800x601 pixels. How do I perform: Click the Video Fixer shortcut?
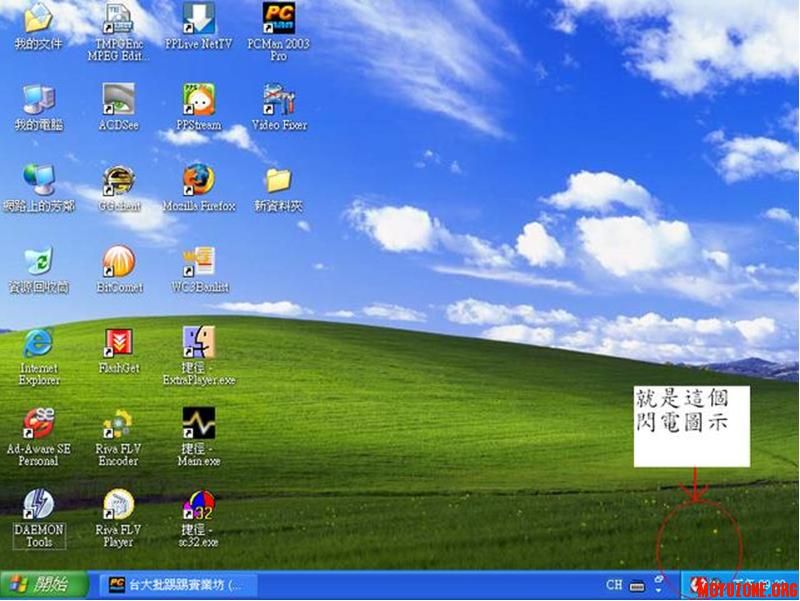pyautogui.click(x=279, y=100)
